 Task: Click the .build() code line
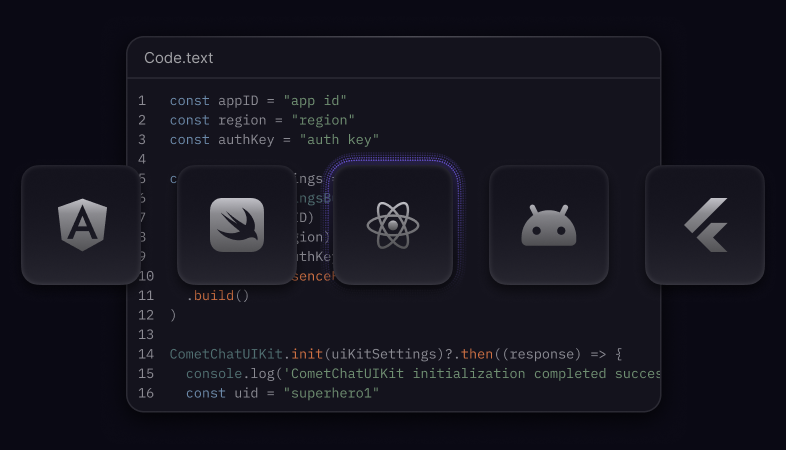218,296
